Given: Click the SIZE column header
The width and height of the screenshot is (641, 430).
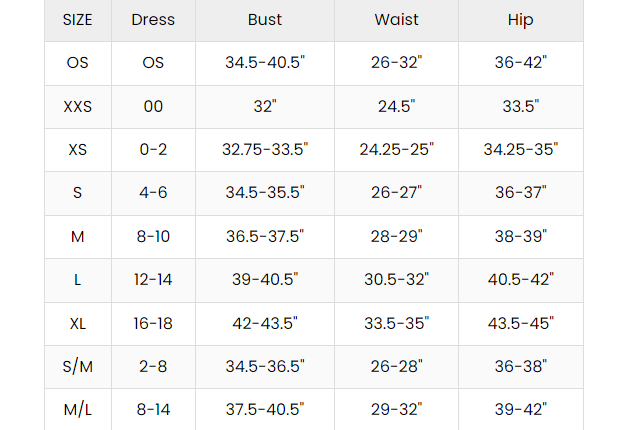Looking at the screenshot, I should point(77,20).
